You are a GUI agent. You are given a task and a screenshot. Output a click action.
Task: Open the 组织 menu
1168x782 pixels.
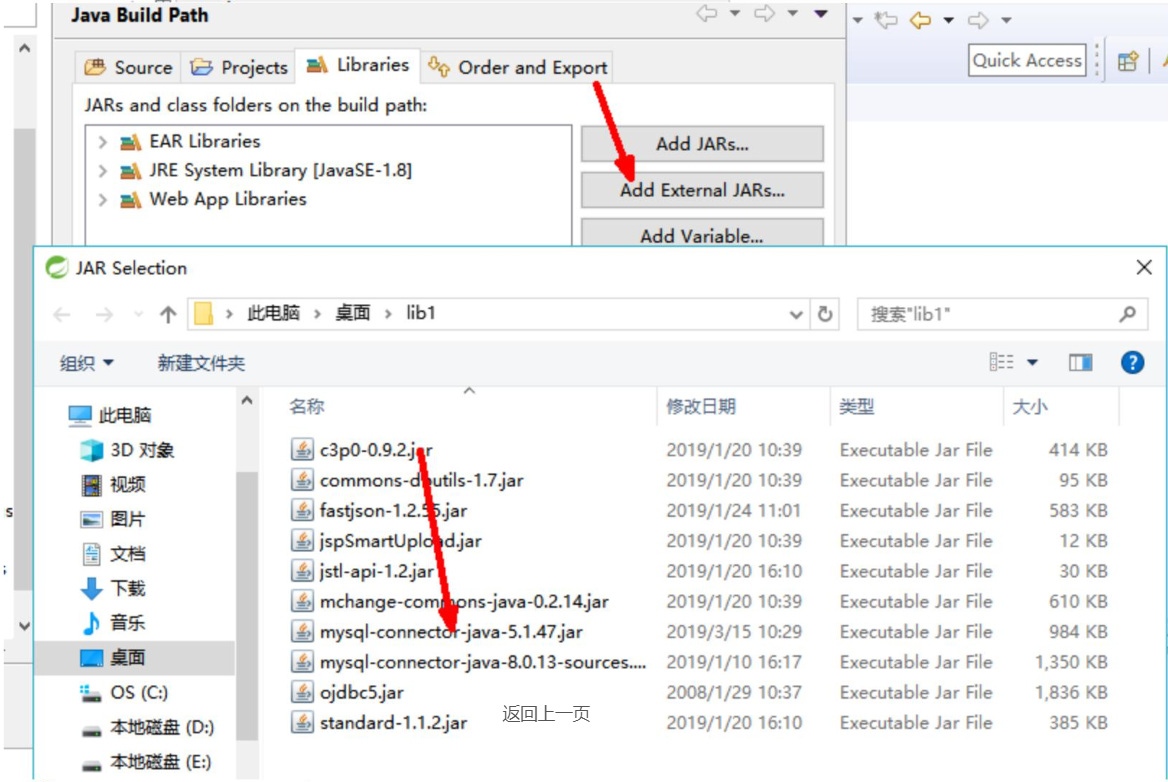(86, 363)
